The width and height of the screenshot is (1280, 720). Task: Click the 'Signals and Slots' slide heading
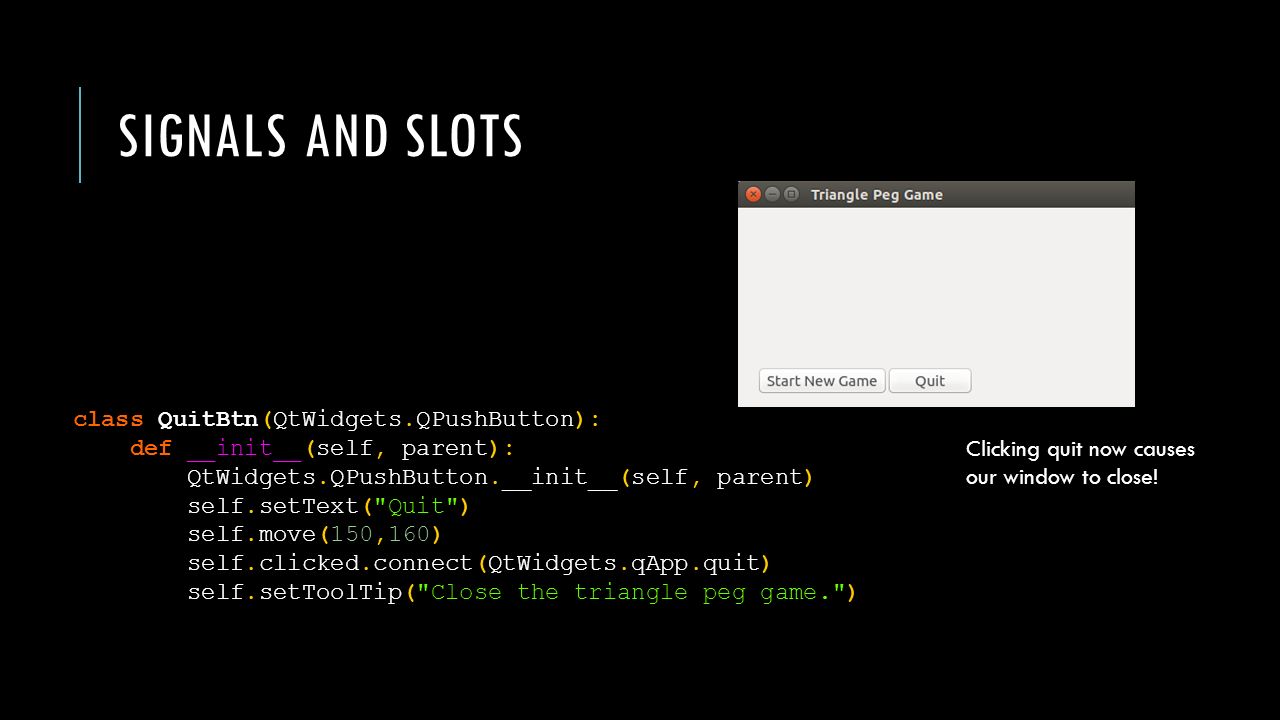tap(321, 136)
